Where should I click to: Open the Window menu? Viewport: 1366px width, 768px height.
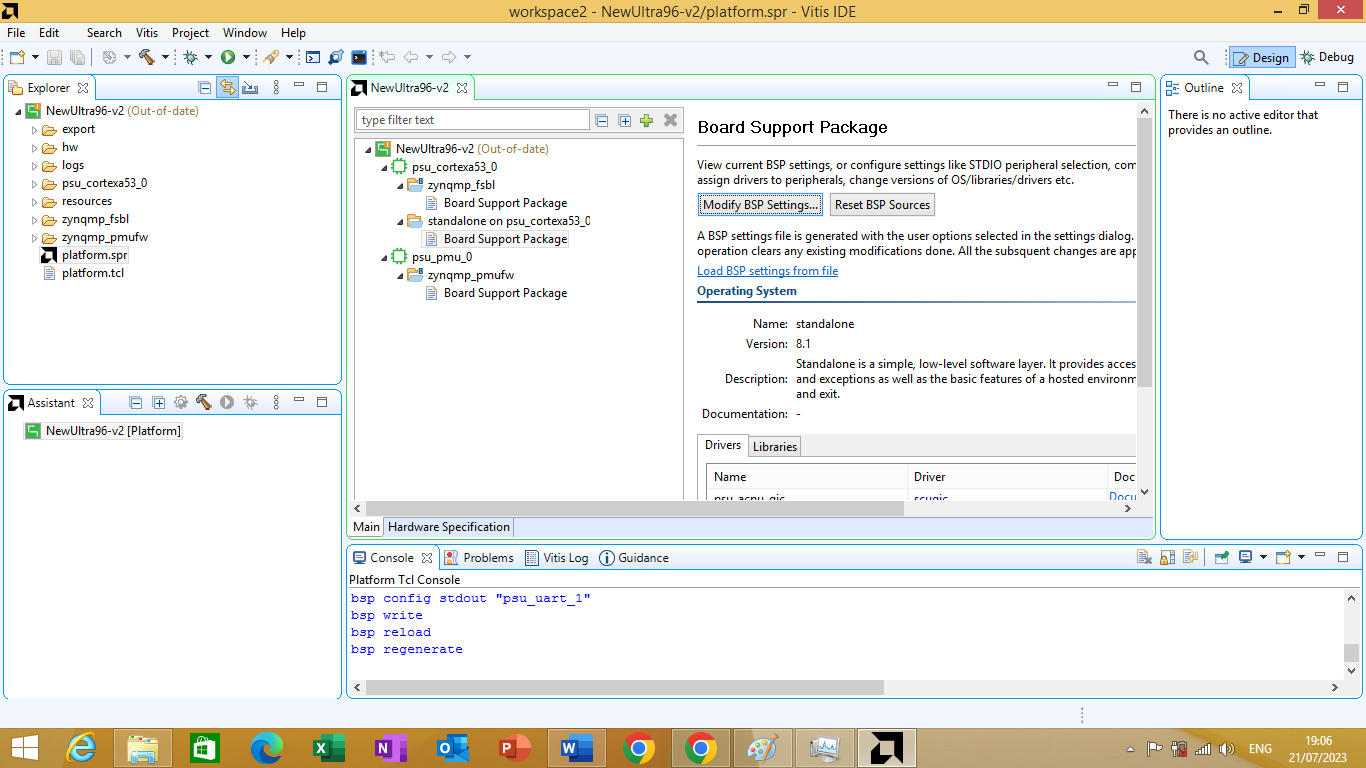point(245,33)
